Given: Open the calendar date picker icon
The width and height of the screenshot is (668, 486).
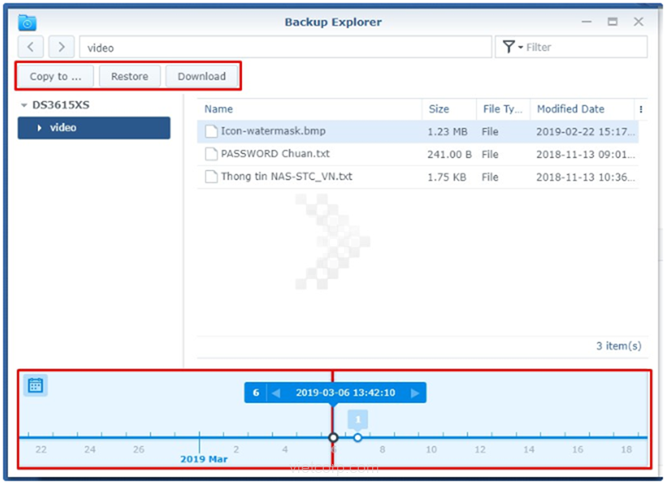Looking at the screenshot, I should coord(35,385).
